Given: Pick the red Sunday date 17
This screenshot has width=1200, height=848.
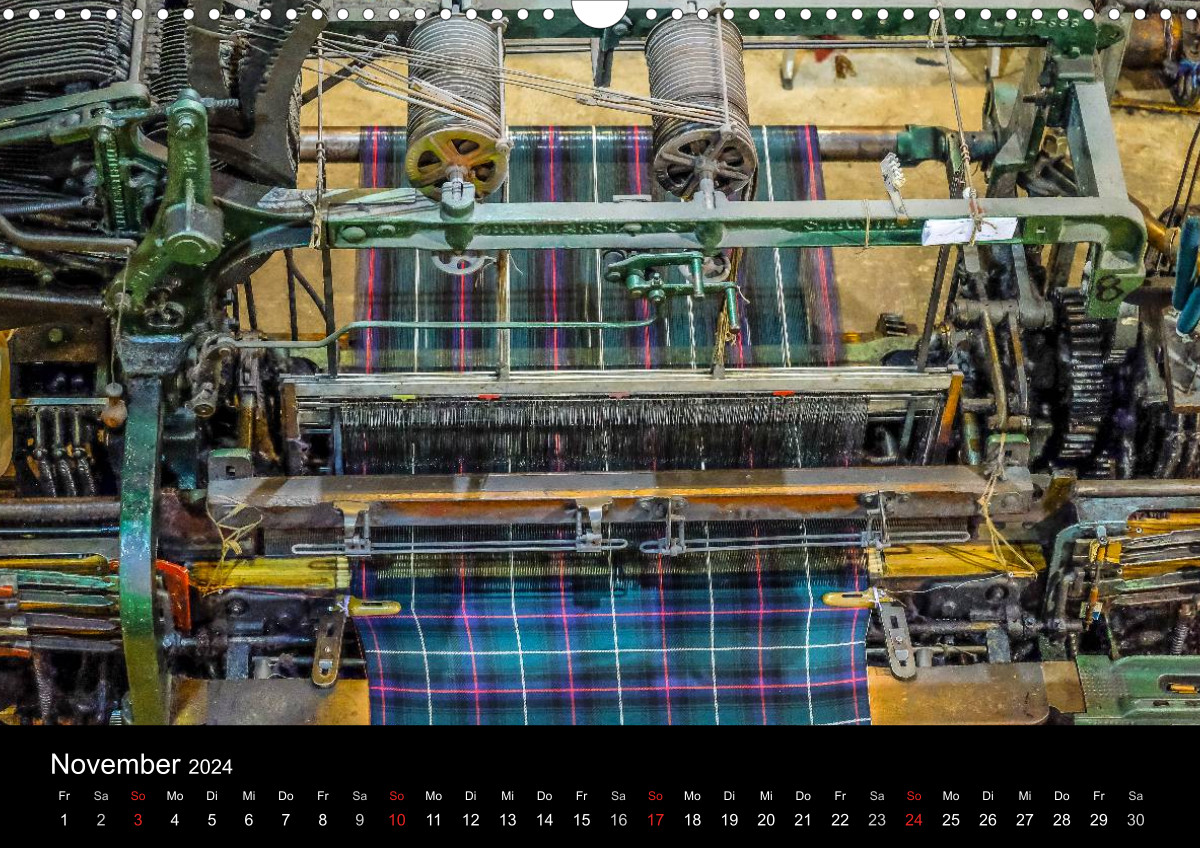Looking at the screenshot, I should coord(656,820).
